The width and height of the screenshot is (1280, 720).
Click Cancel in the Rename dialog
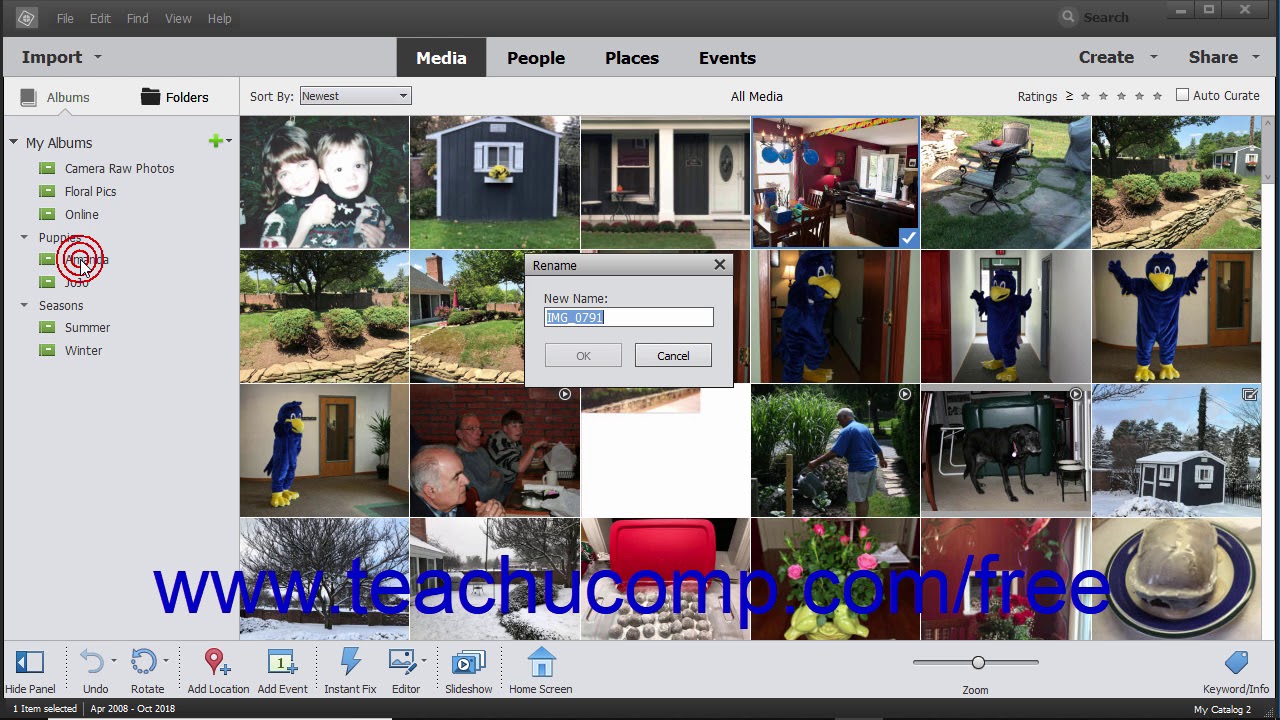pos(673,356)
